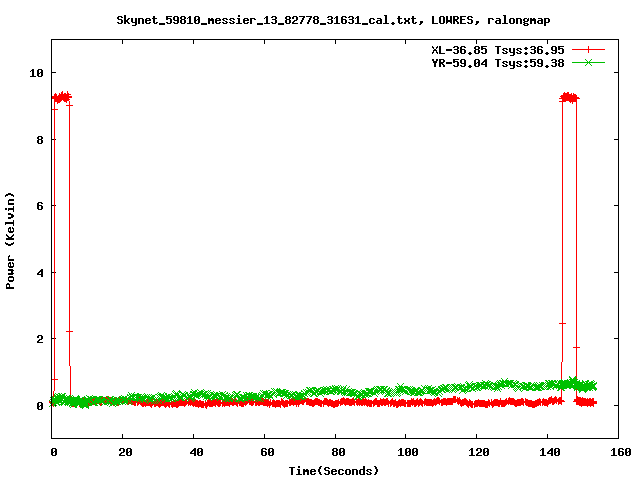Click y-axis tick label 4
640x480 pixels.
click(x=40, y=273)
